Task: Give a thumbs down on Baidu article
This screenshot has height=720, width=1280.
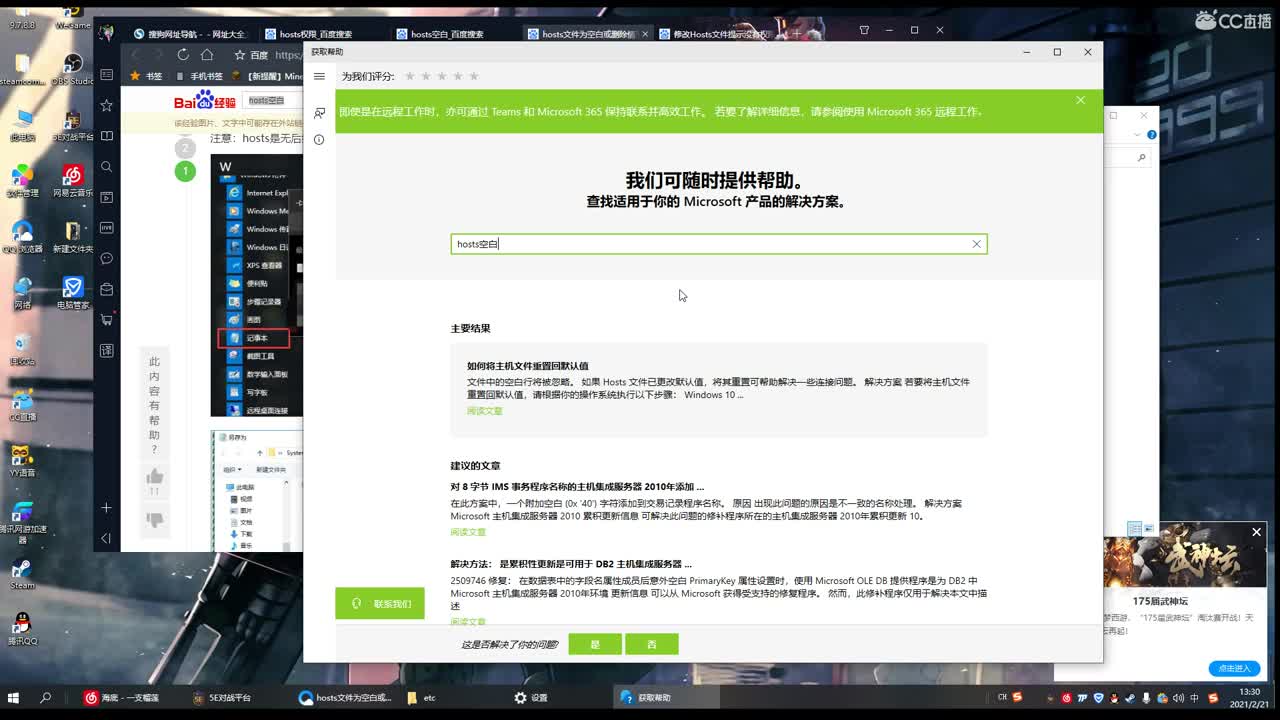Action: [155, 519]
